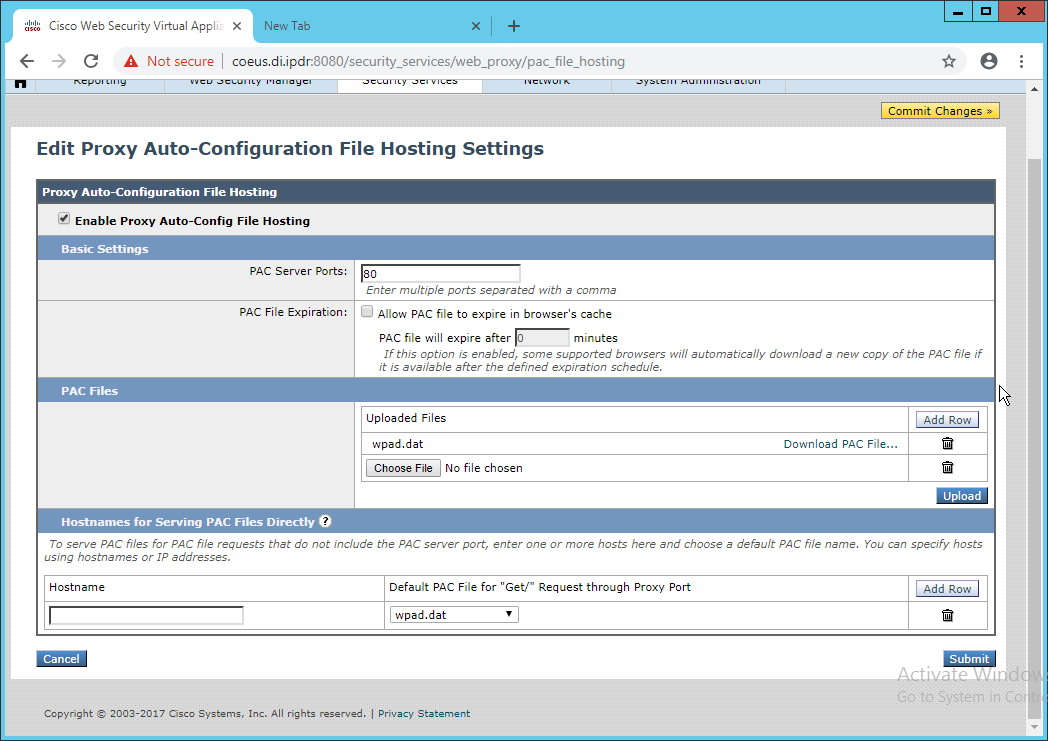The height and width of the screenshot is (741, 1048).
Task: Click the Hostname text field
Action: point(146,615)
